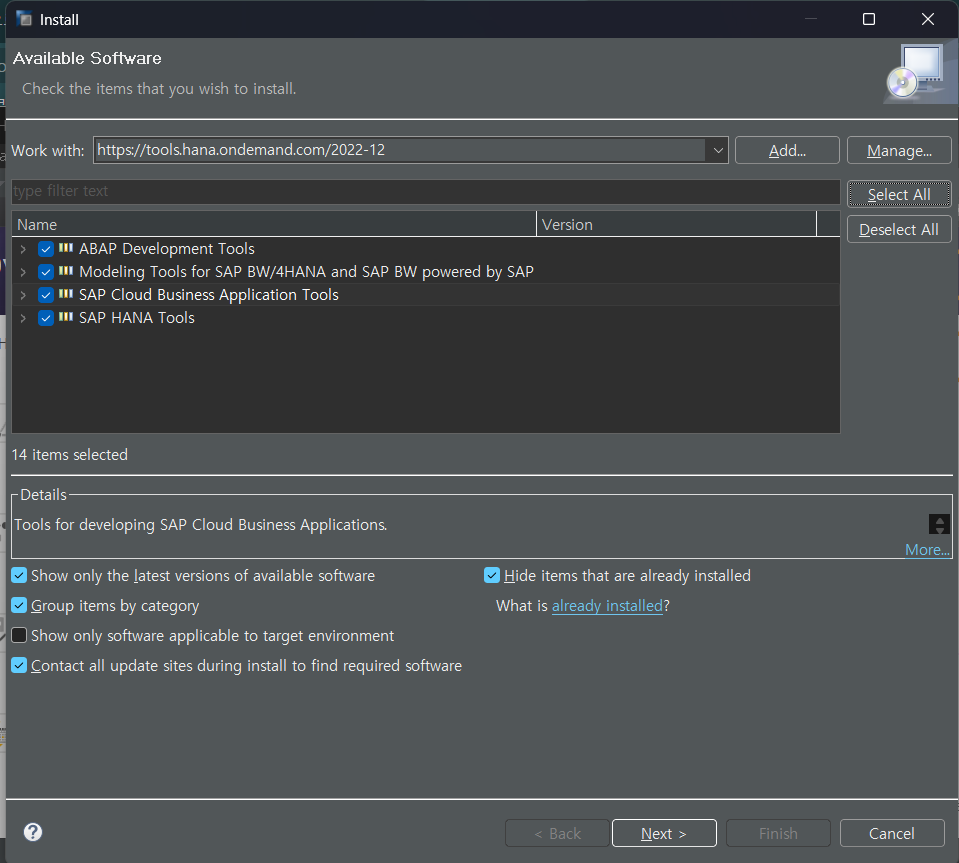The height and width of the screenshot is (863, 959).
Task: Expand the SAP HANA Tools node
Action: coord(23,318)
